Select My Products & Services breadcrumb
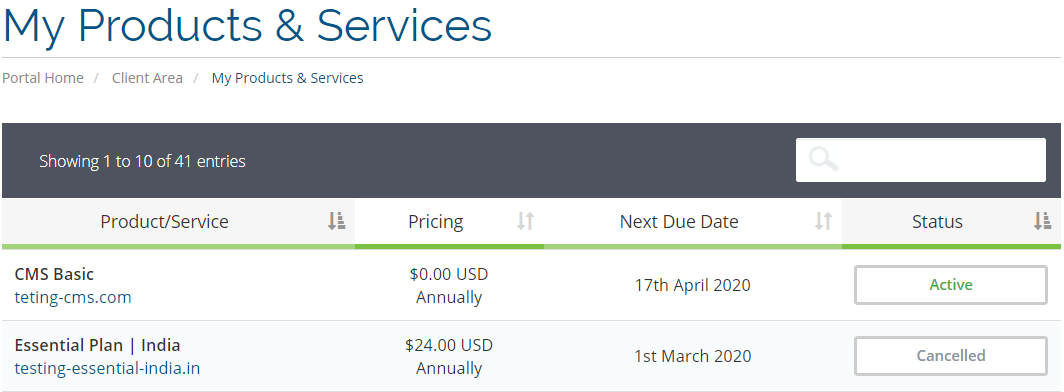1064x392 pixels. [x=288, y=78]
